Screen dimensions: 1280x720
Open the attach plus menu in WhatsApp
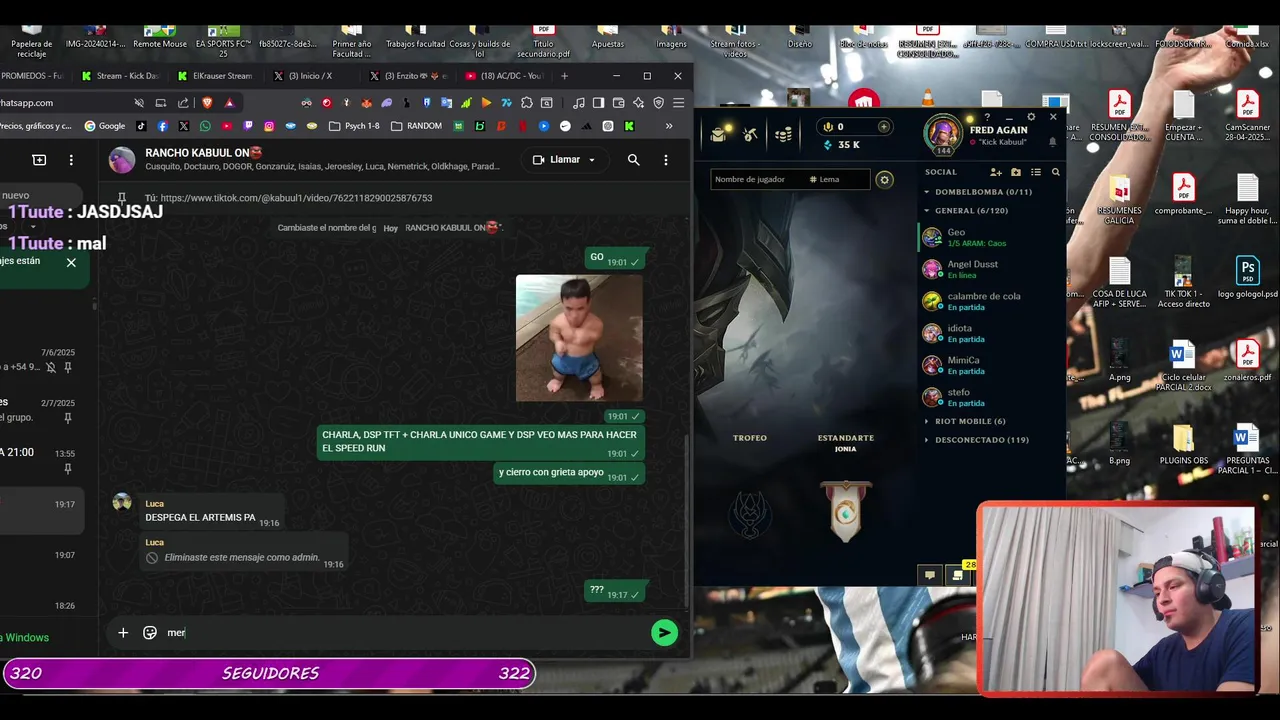[x=123, y=632]
